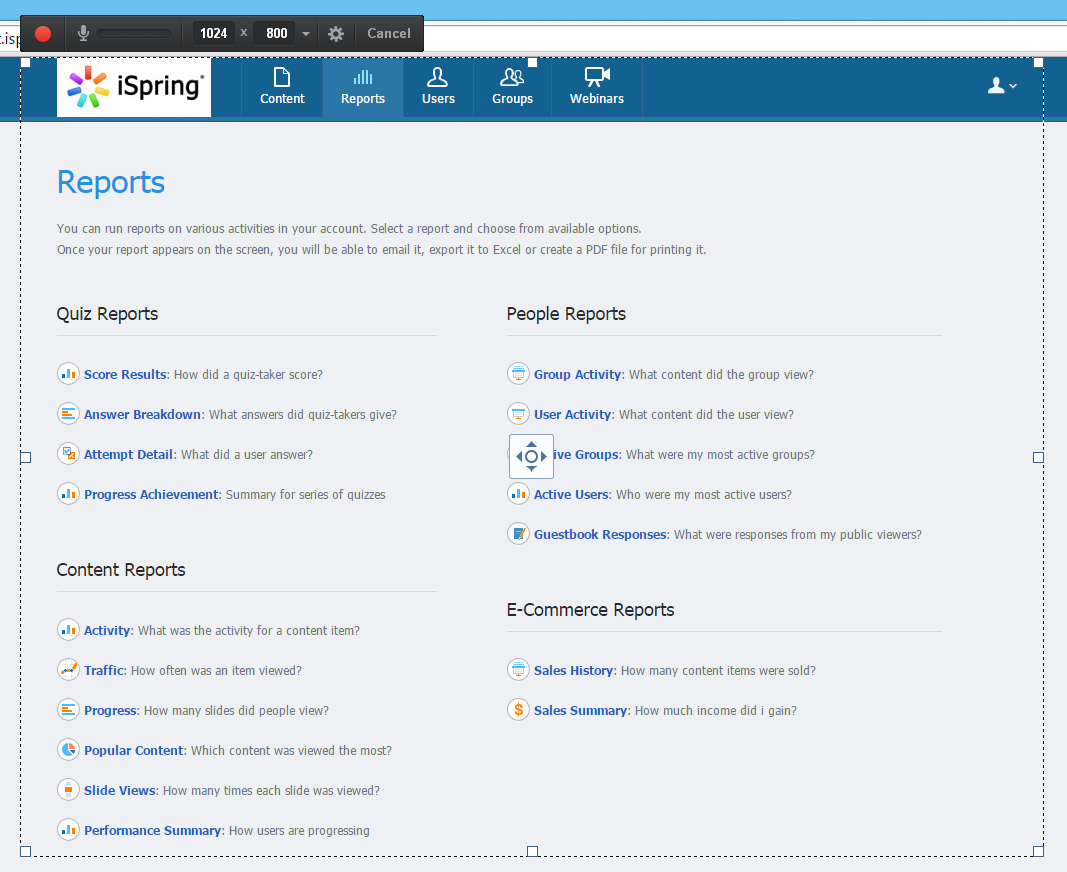Click the Content Reports section heading
This screenshot has width=1067, height=872.
[121, 570]
